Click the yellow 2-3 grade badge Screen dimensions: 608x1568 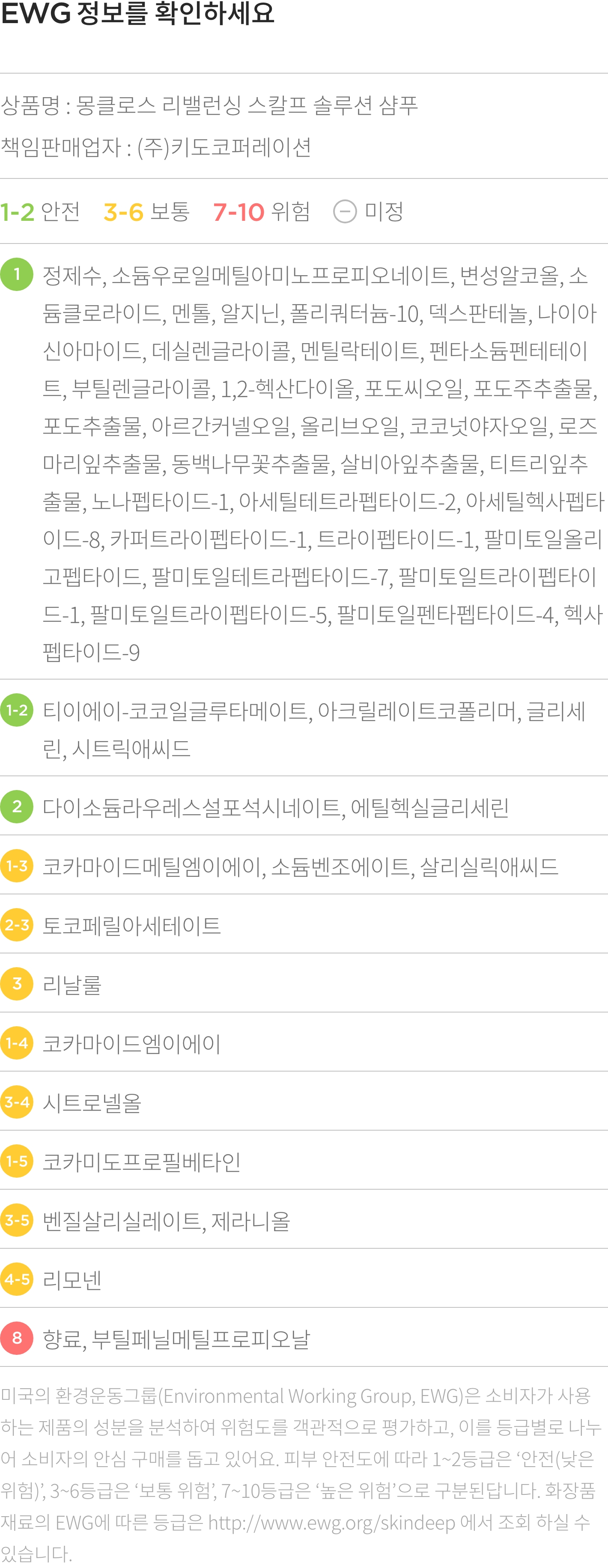click(16, 925)
